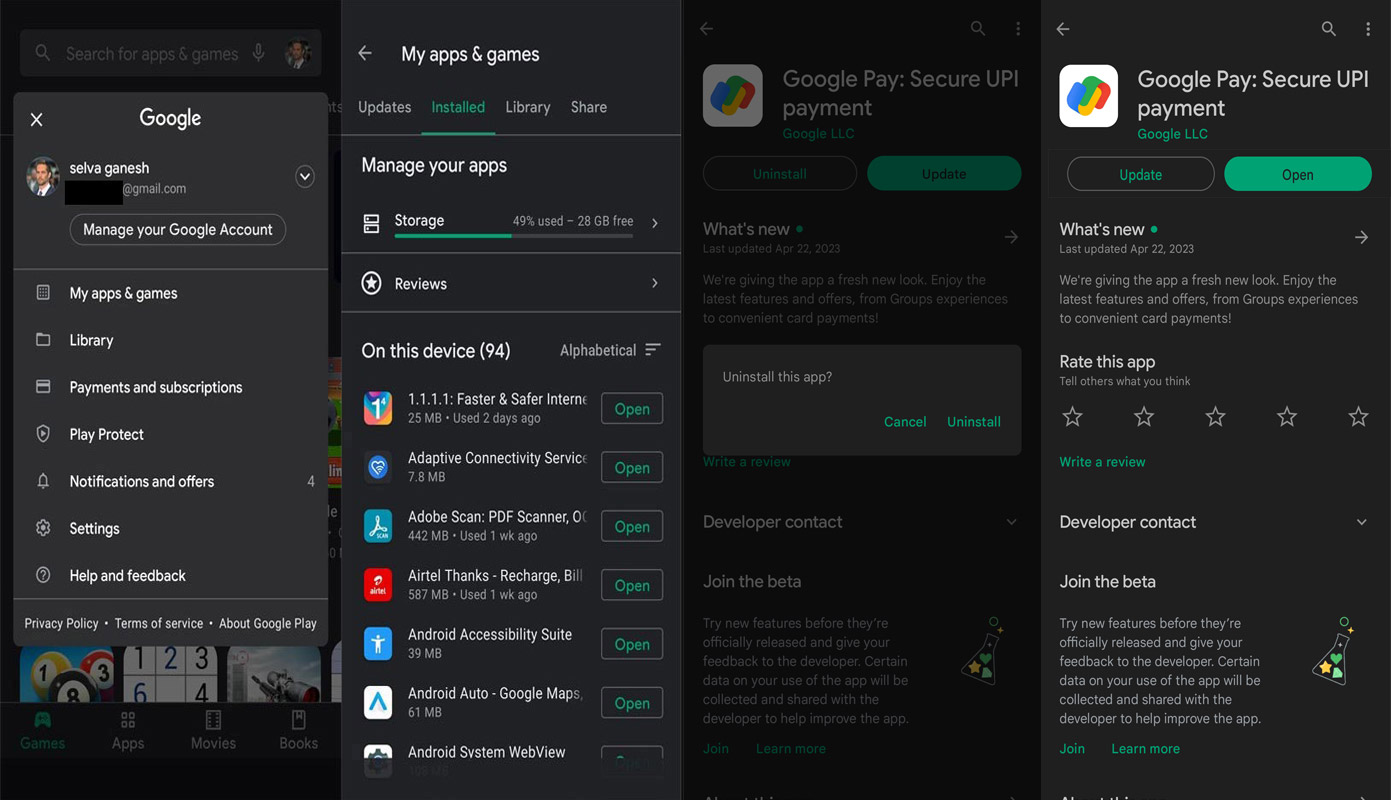The width and height of the screenshot is (1391, 800).
Task: Select the Library tab in My apps
Action: pos(528,107)
